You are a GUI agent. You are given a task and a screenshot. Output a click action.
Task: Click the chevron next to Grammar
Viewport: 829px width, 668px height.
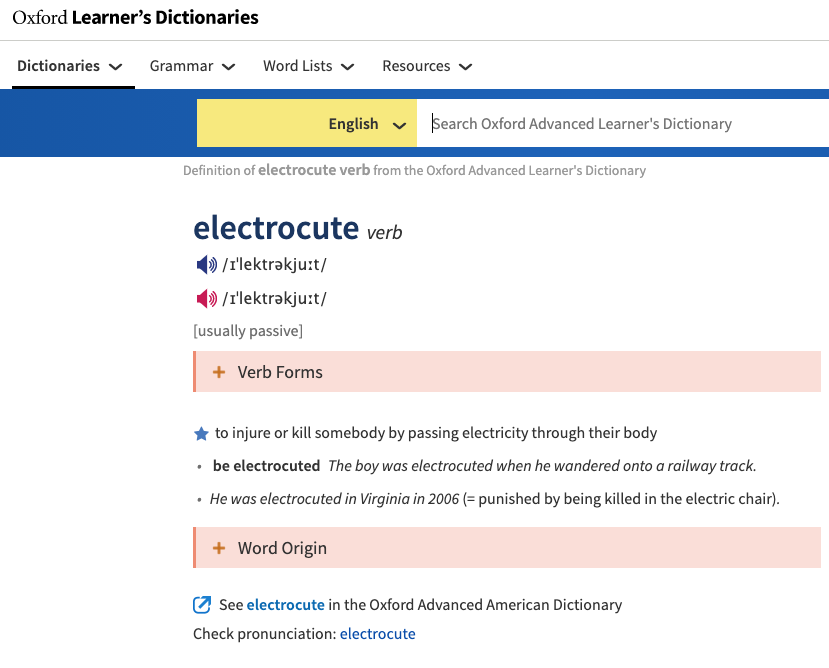click(x=228, y=67)
